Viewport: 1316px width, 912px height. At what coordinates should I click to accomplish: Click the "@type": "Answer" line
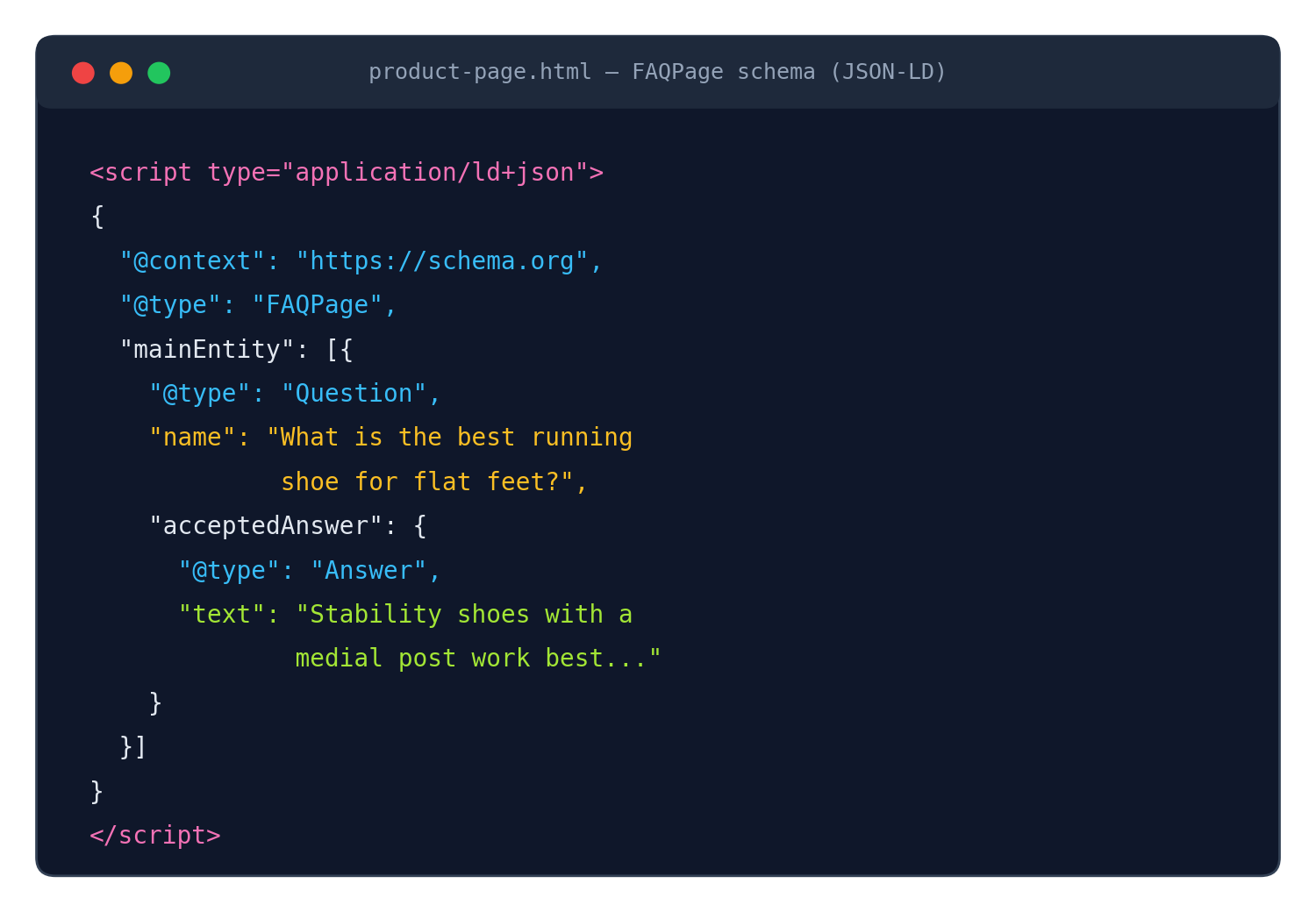(310, 571)
